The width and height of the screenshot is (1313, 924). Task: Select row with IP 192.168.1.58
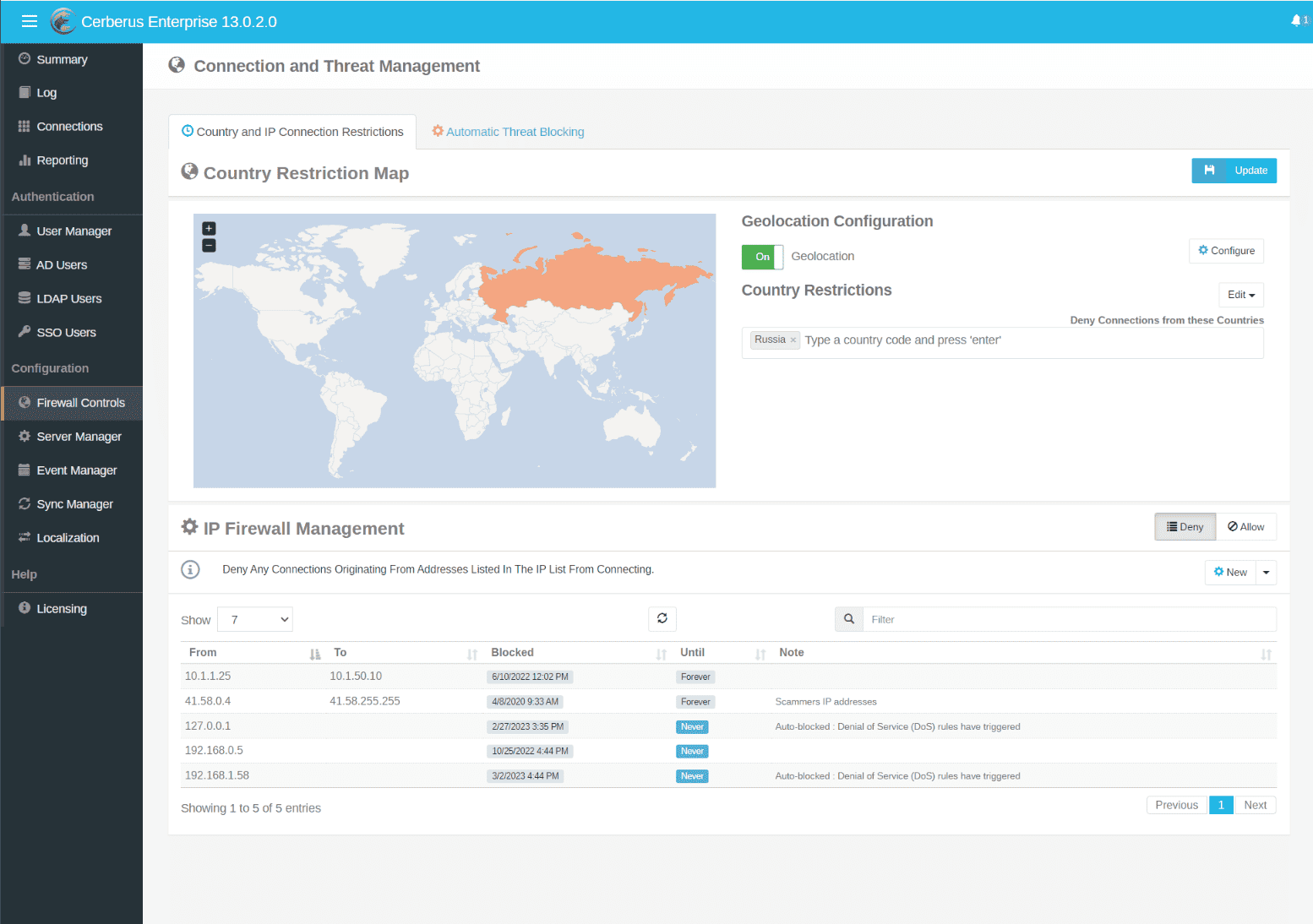[728, 775]
